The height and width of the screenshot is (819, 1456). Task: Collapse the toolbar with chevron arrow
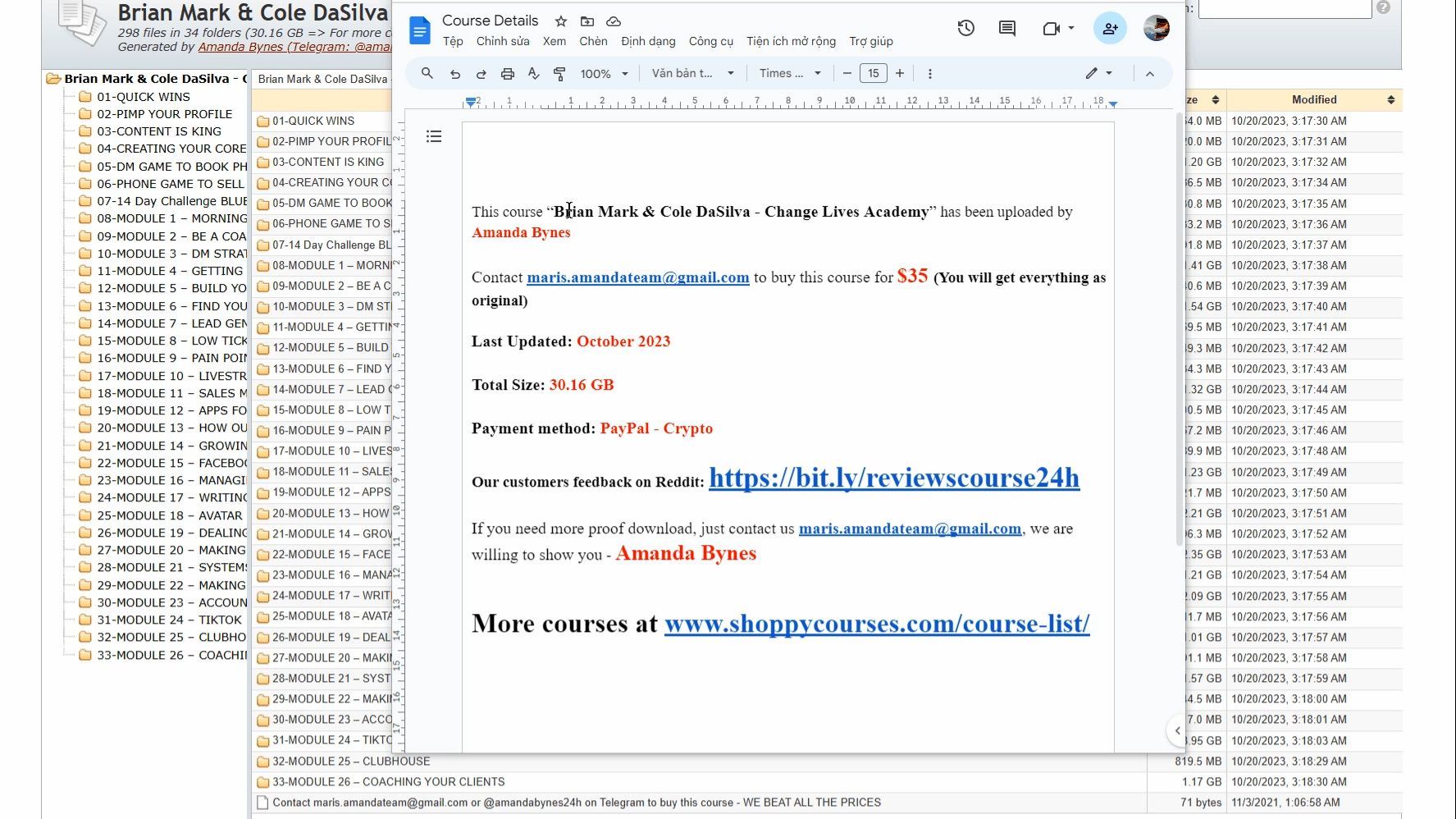pos(1150,74)
